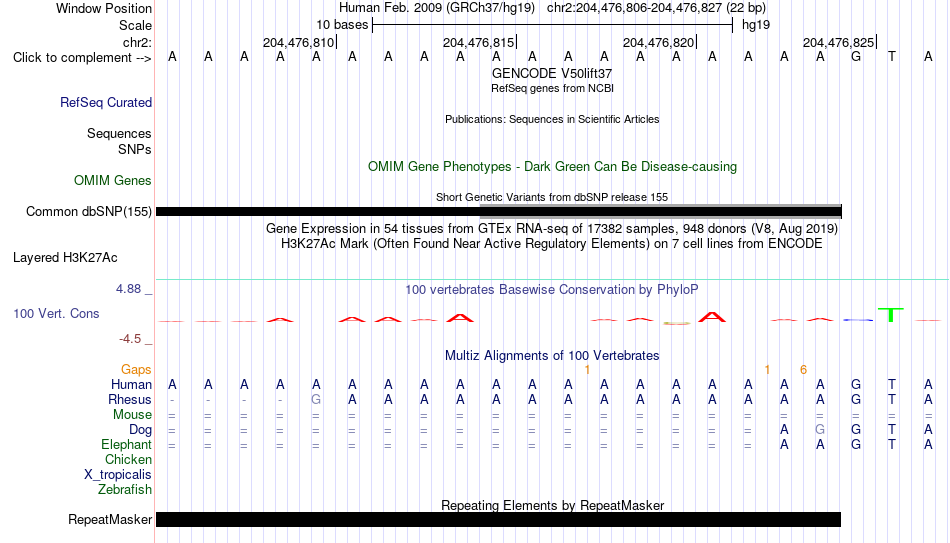
Task: Open the RefSeq Curated track label
Action: pos(106,102)
